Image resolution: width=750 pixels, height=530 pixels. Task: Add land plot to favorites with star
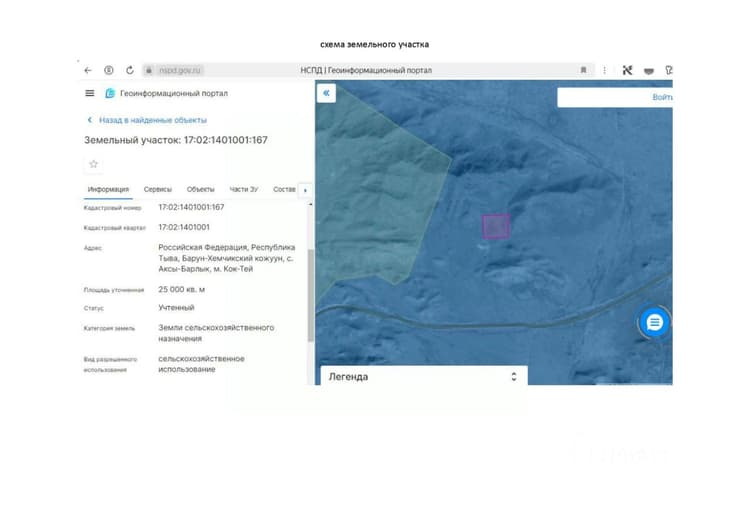click(94, 164)
